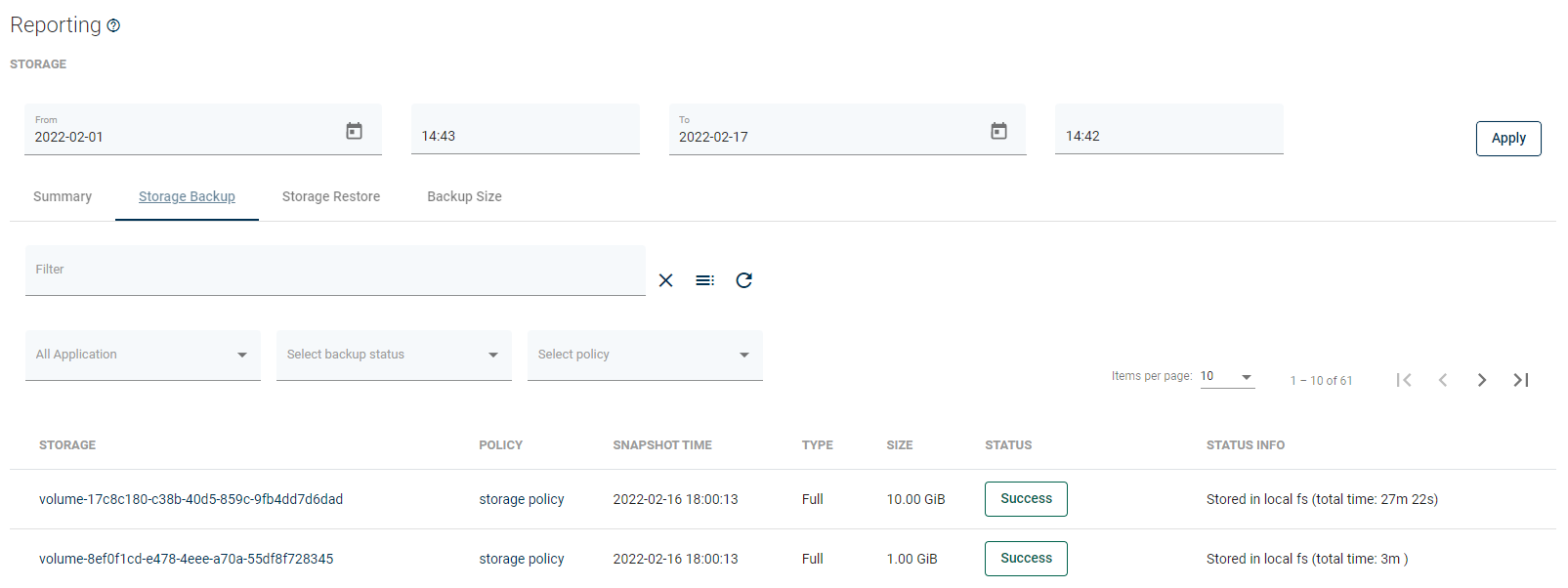This screenshot has height=588, width=1568.
Task: Switch to the Summary tab
Action: click(x=63, y=196)
